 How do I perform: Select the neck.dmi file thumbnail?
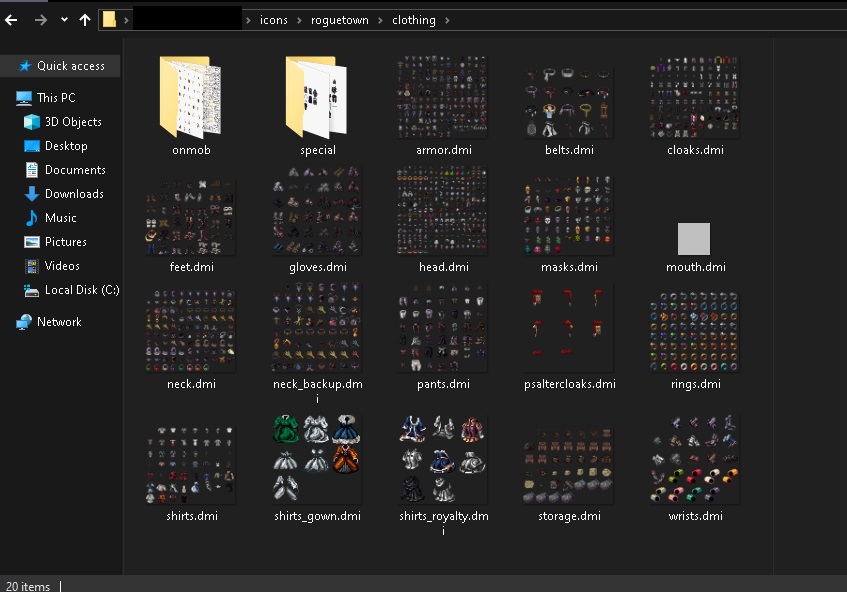coord(191,331)
